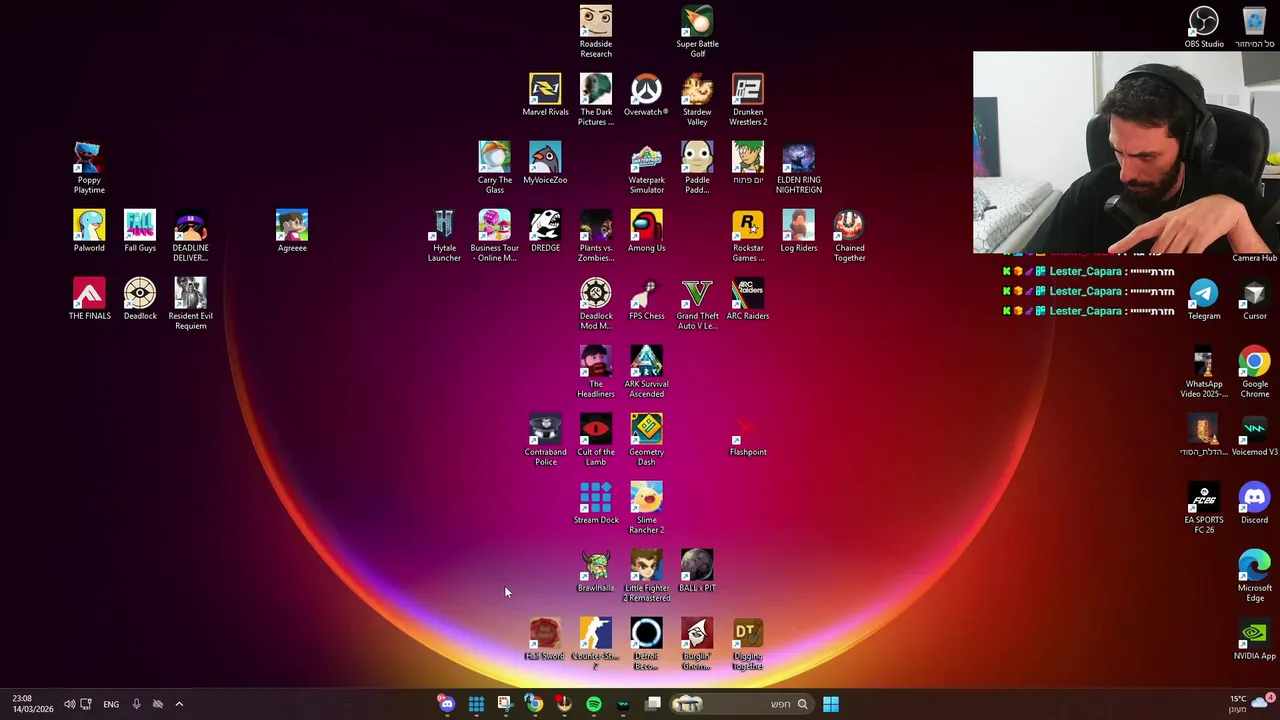Click Discord icon in the taskbar

tap(447, 704)
